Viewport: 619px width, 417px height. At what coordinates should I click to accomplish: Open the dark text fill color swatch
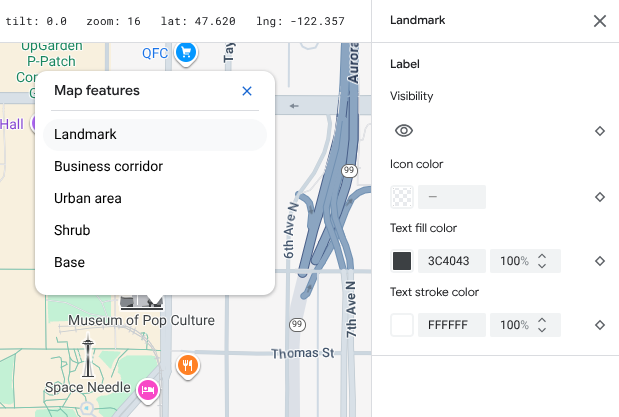click(402, 261)
